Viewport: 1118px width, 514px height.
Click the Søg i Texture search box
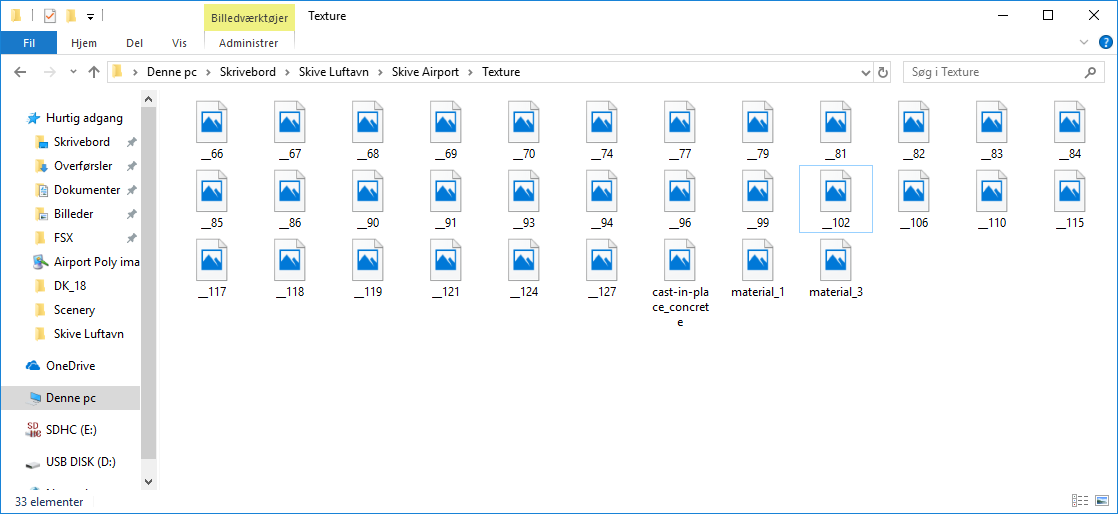pyautogui.click(x=1002, y=72)
